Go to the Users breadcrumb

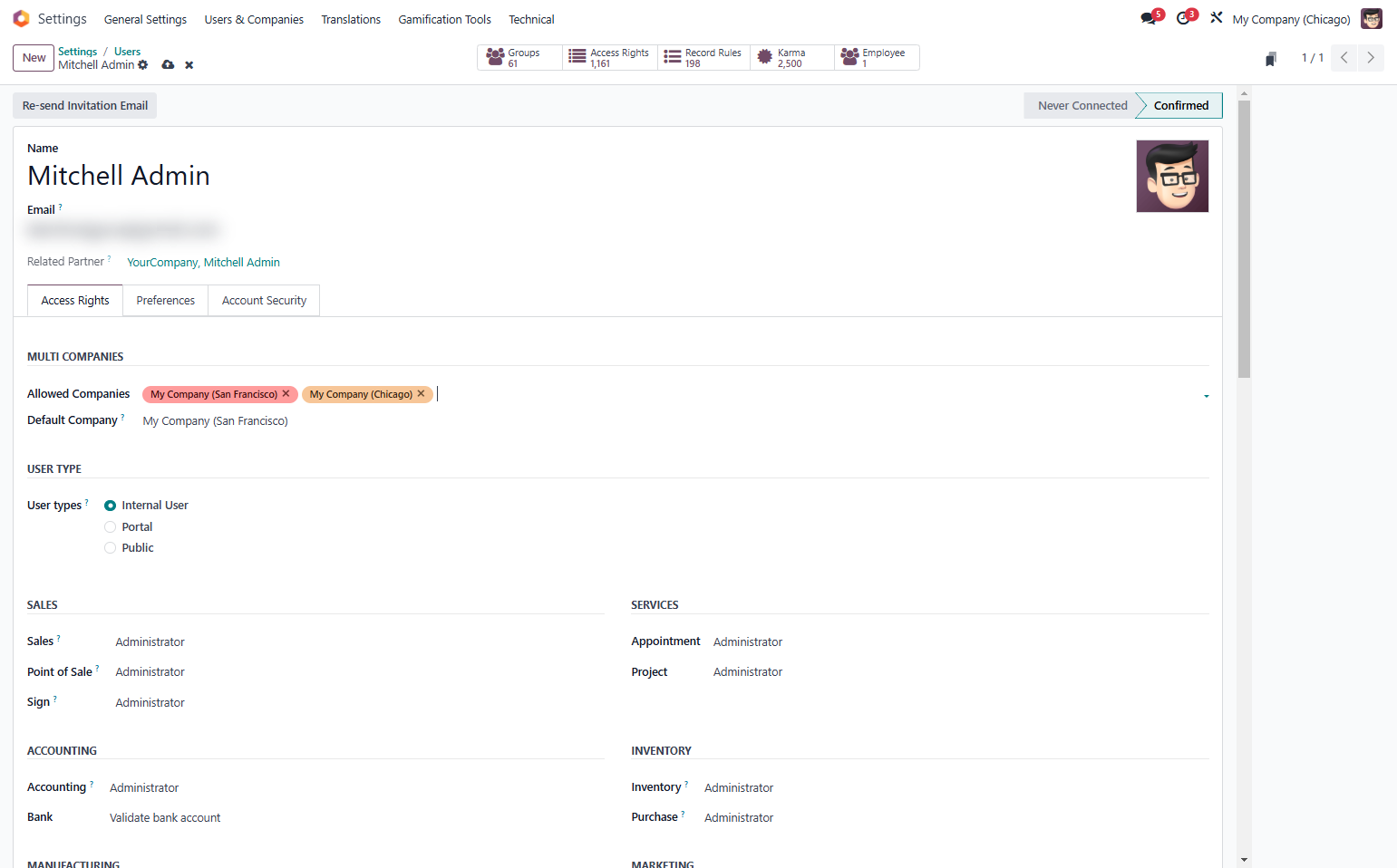[127, 52]
